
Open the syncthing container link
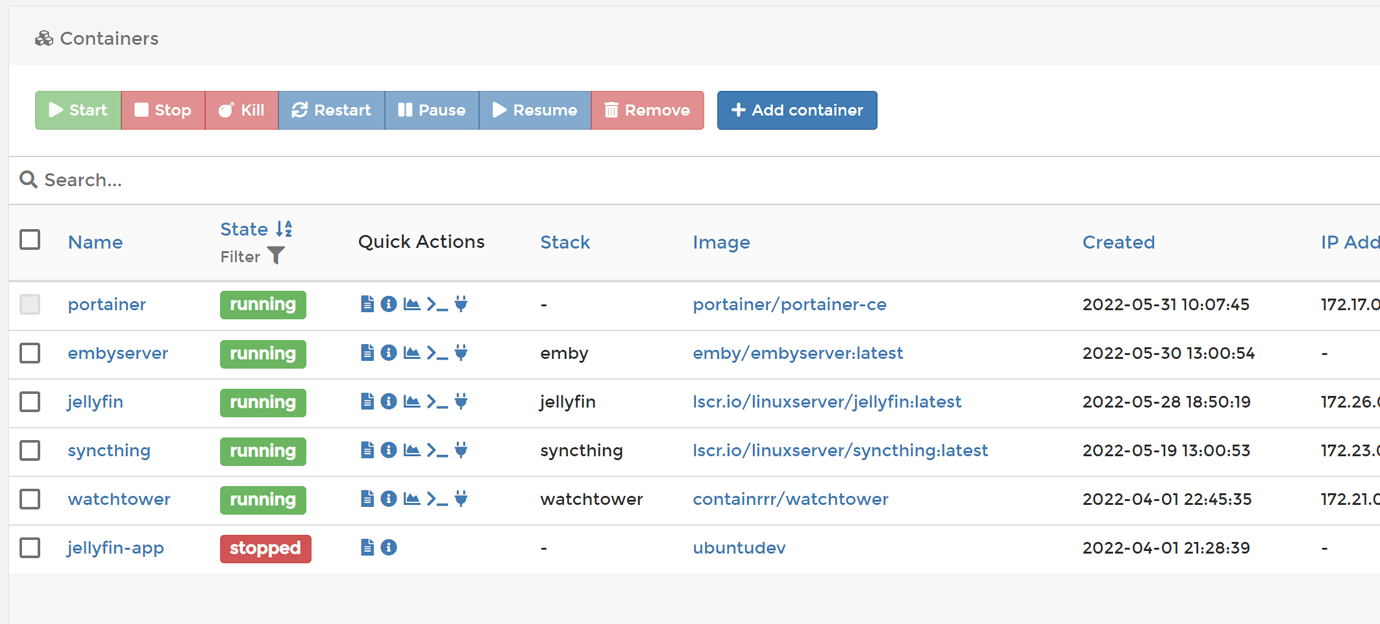(109, 451)
